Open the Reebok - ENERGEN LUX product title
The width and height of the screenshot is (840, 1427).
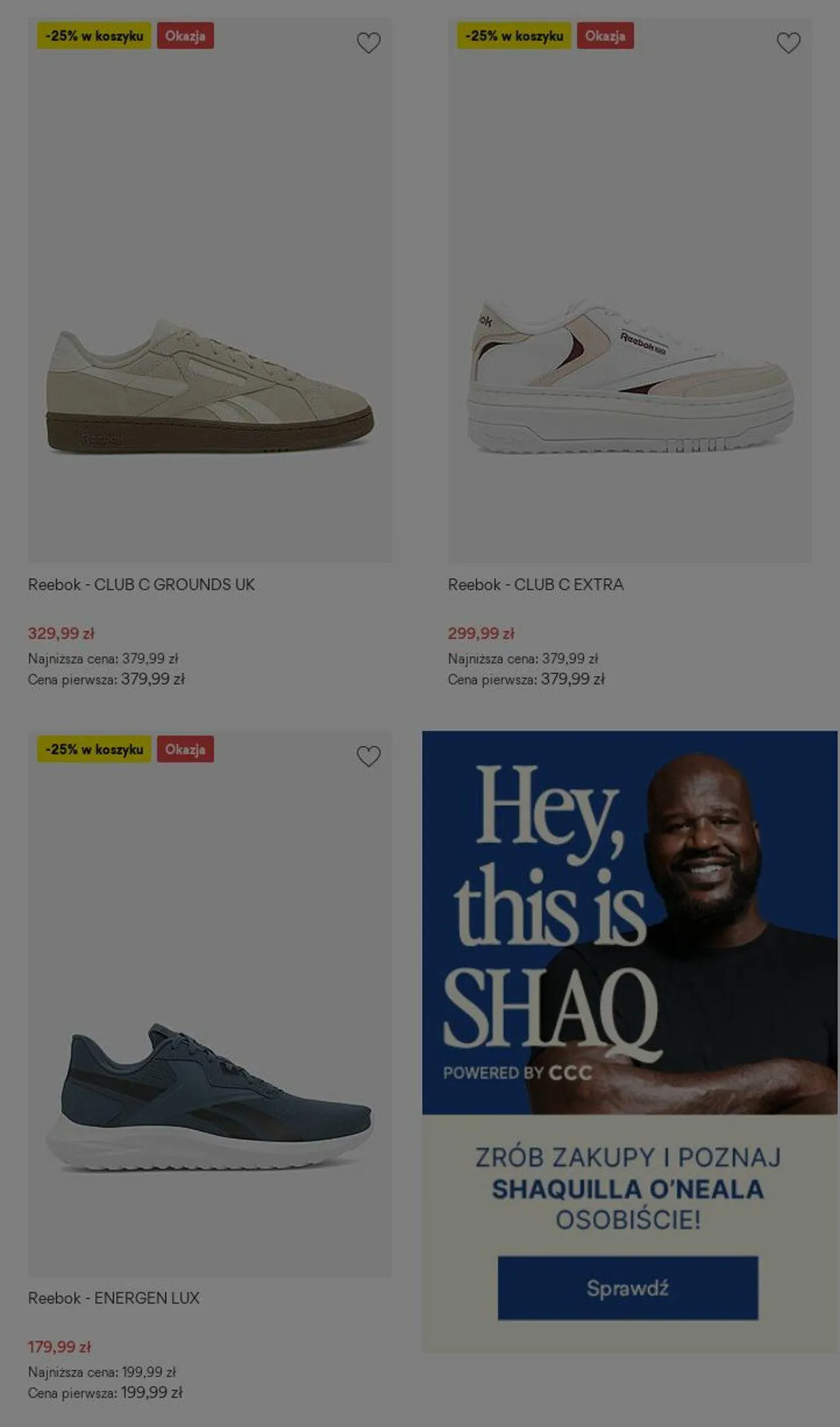(114, 1298)
